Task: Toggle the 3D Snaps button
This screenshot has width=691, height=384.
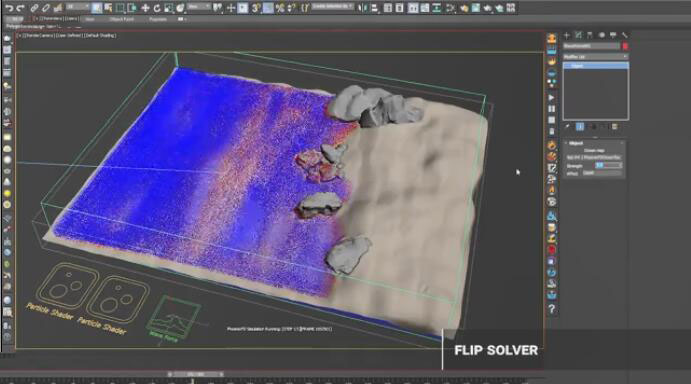Action: [256, 8]
